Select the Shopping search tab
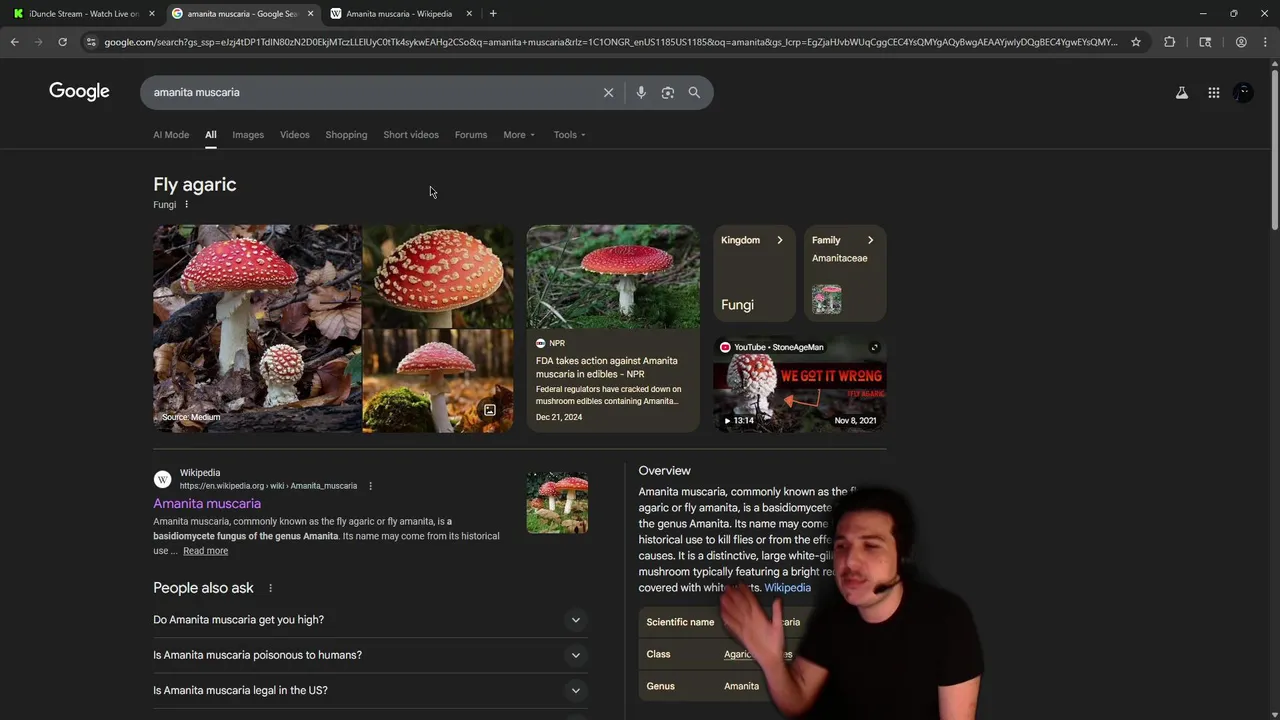This screenshot has width=1280, height=720. tap(346, 135)
